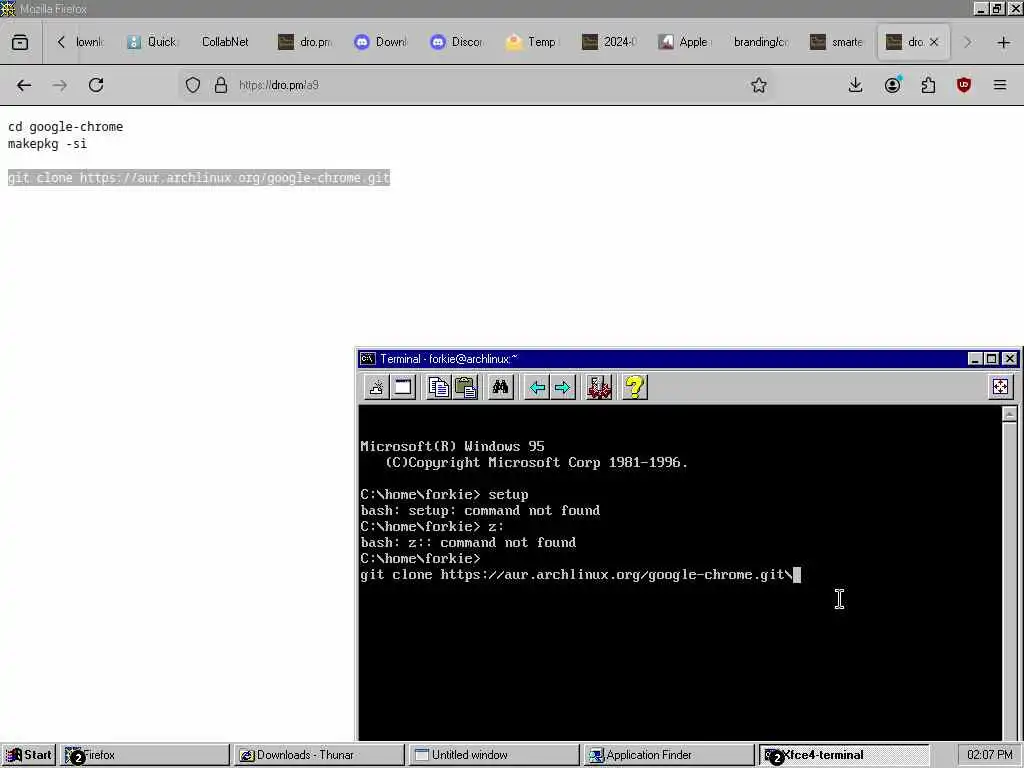The height and width of the screenshot is (768, 1024).
Task: Switch to the smarte tab
Action: (x=837, y=42)
